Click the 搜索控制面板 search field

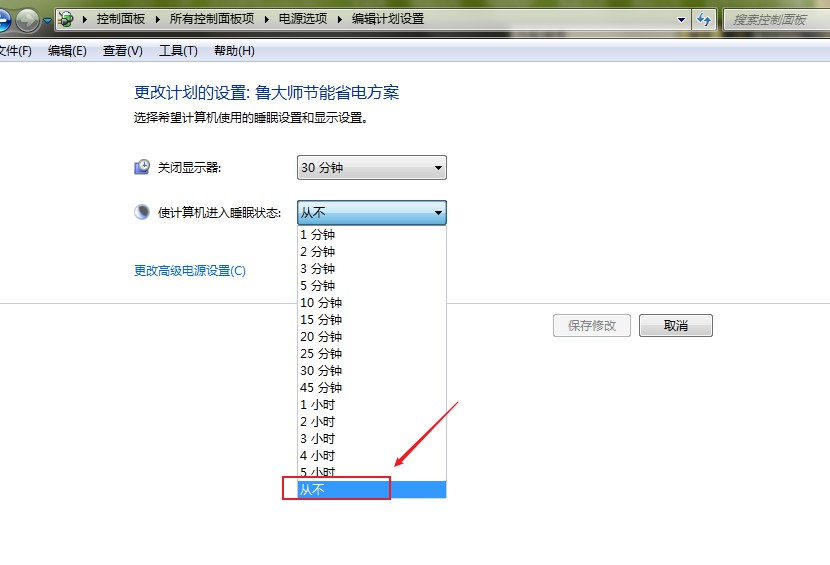[776, 20]
